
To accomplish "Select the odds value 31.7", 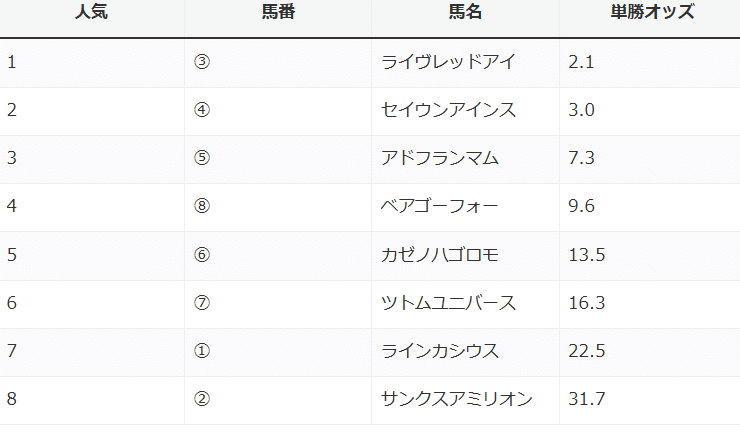I will click(586, 399).
